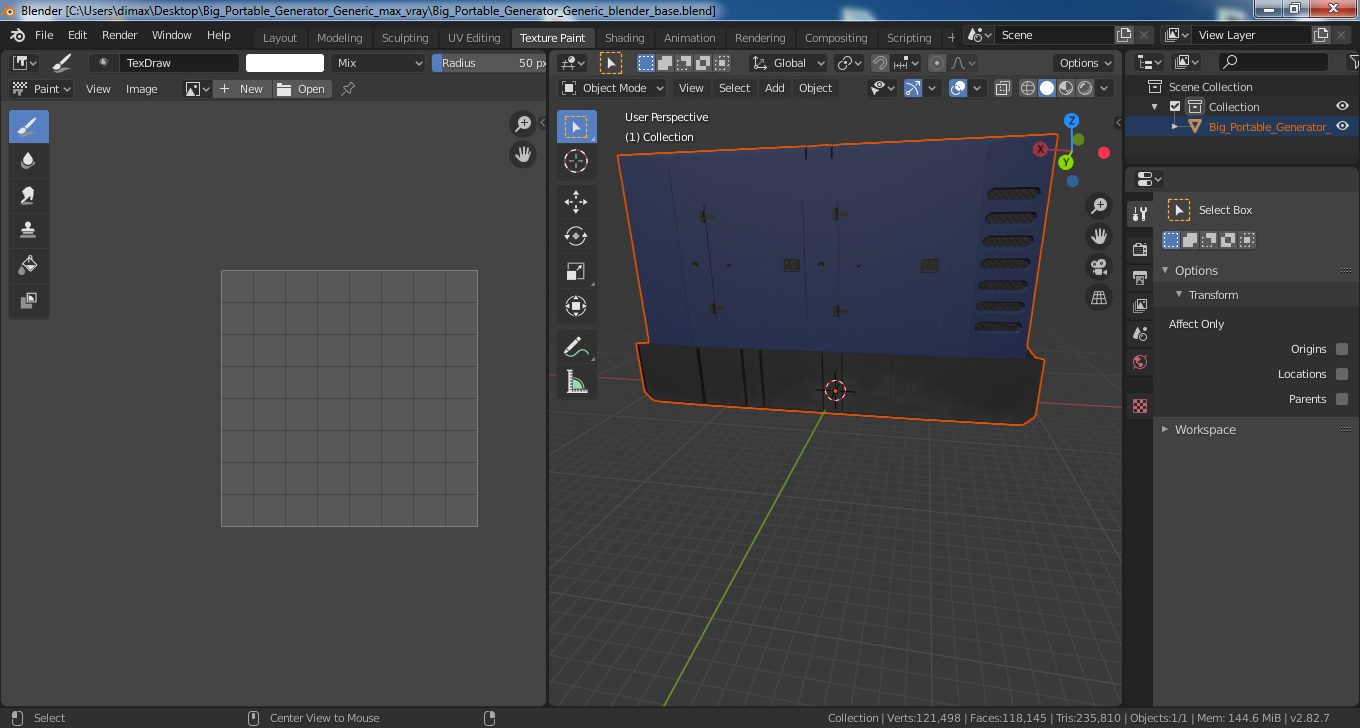This screenshot has width=1360, height=728.
Task: Select the Fill bucket tool
Action: pyautogui.click(x=29, y=266)
